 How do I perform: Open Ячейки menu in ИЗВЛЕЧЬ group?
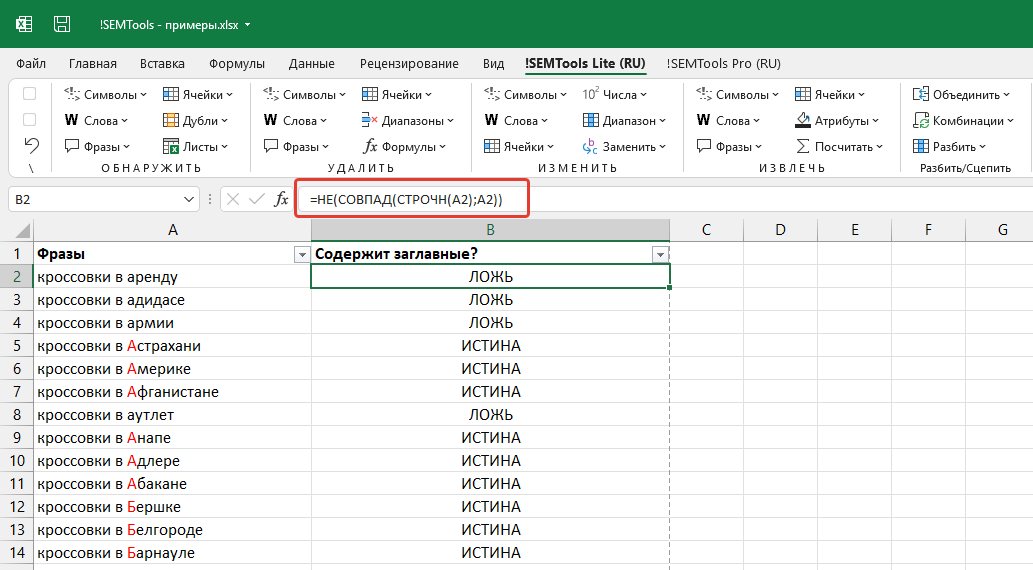[829, 94]
